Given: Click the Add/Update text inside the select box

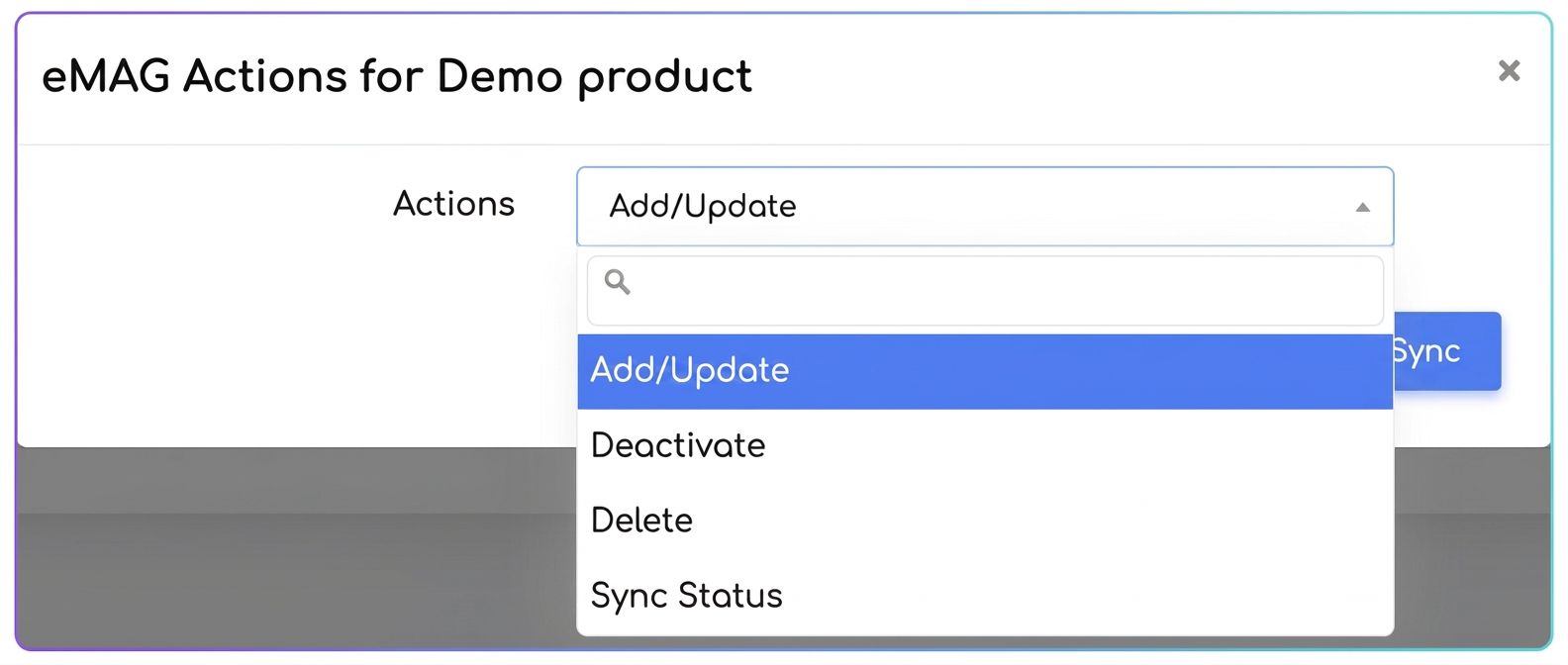Looking at the screenshot, I should (x=703, y=206).
